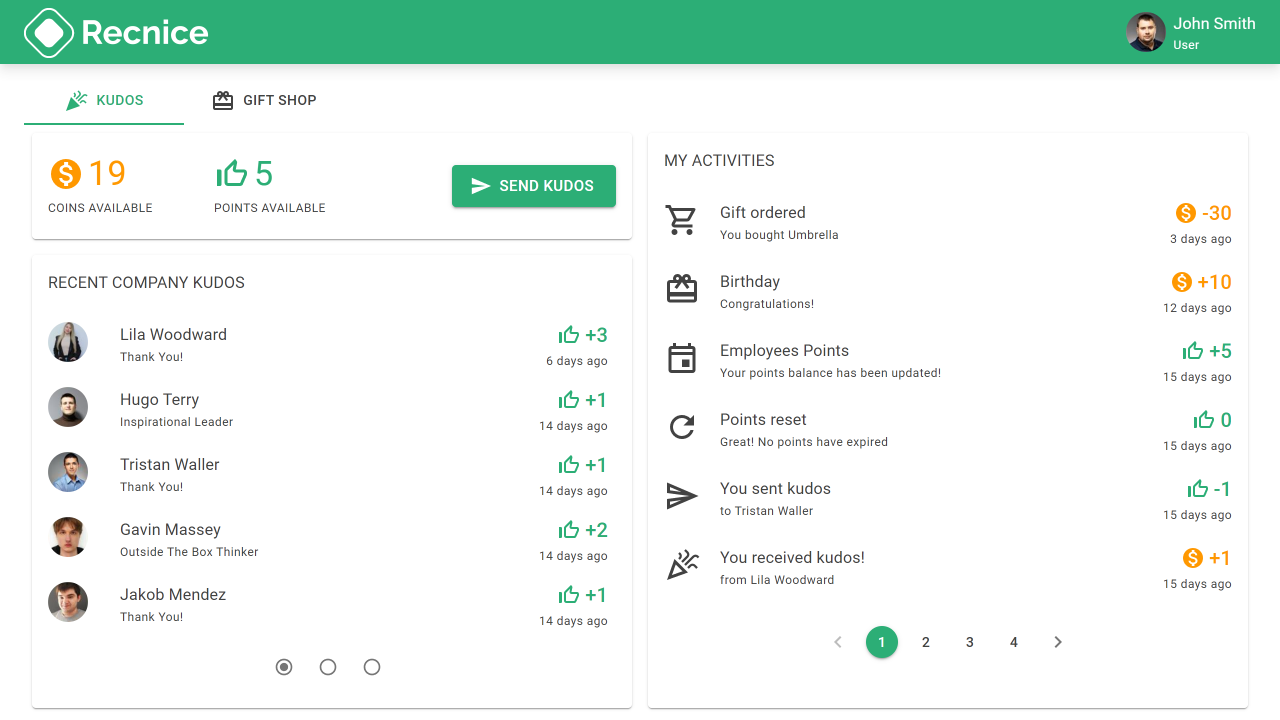Screen dimensions: 1280x720
Task: Click Jakob Mendez's avatar picture
Action: pos(68,602)
